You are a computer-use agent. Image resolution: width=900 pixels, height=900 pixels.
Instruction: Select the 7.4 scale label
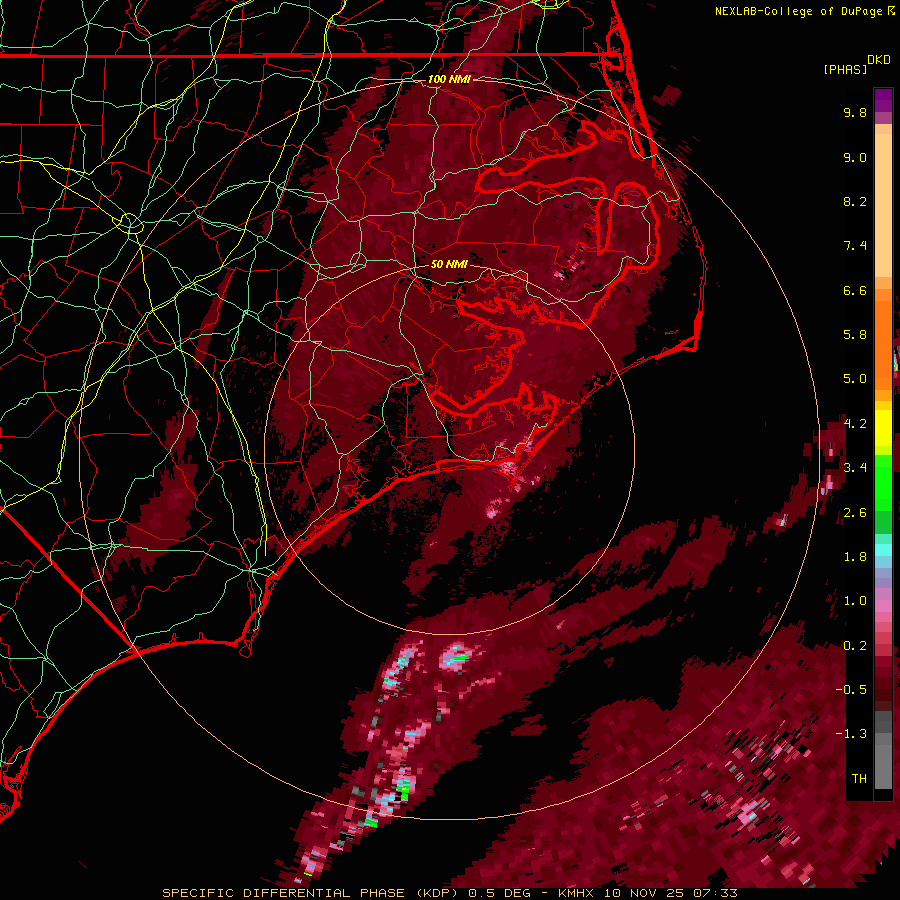coord(855,246)
